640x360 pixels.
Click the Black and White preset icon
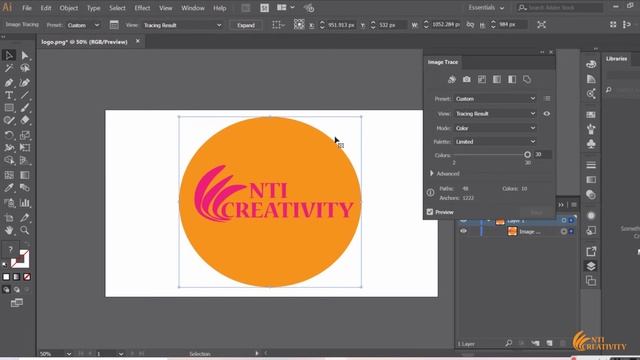coord(512,80)
